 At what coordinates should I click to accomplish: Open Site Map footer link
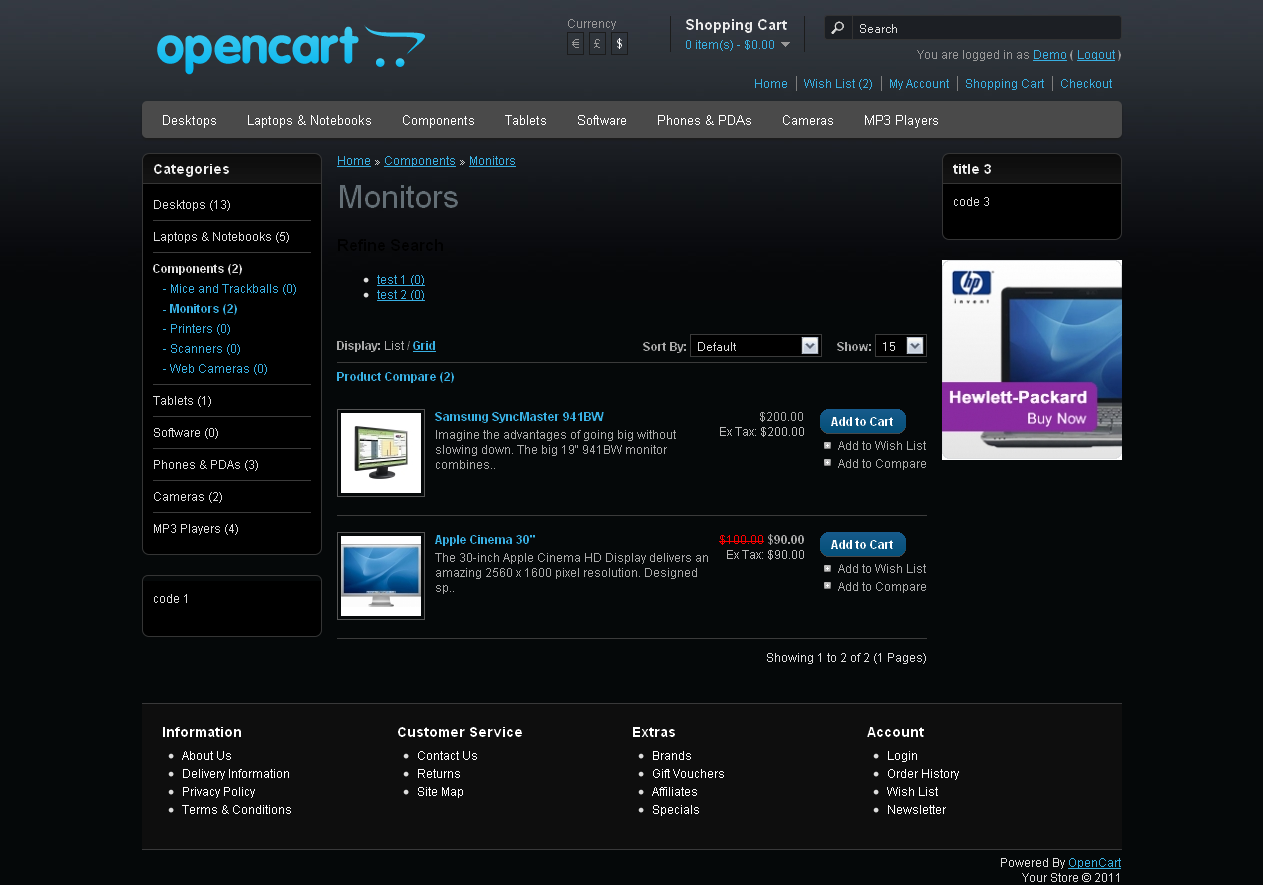click(440, 792)
